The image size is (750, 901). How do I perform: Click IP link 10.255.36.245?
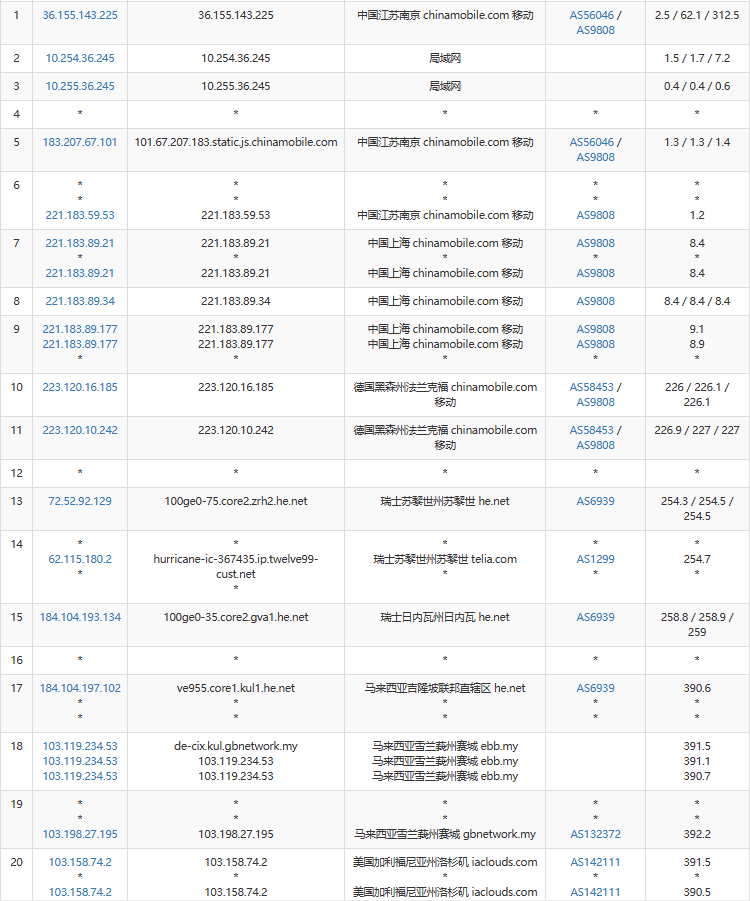click(x=80, y=86)
